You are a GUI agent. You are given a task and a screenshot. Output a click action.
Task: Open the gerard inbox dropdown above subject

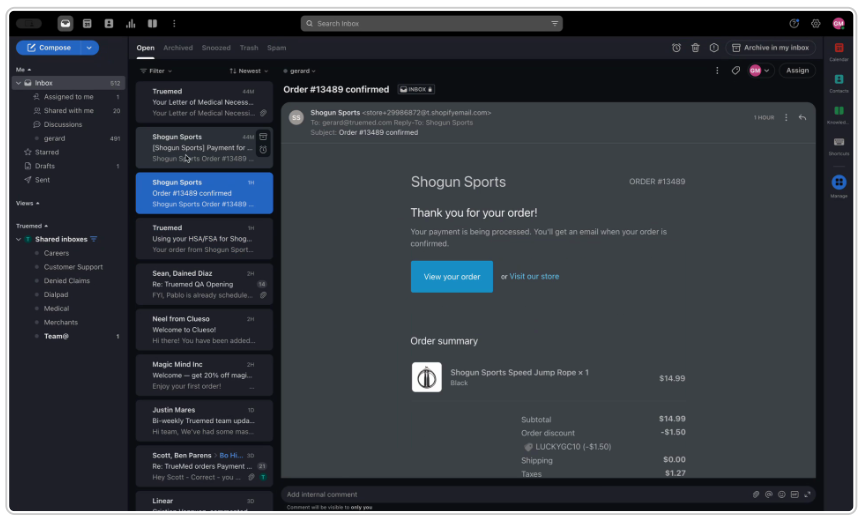point(299,71)
